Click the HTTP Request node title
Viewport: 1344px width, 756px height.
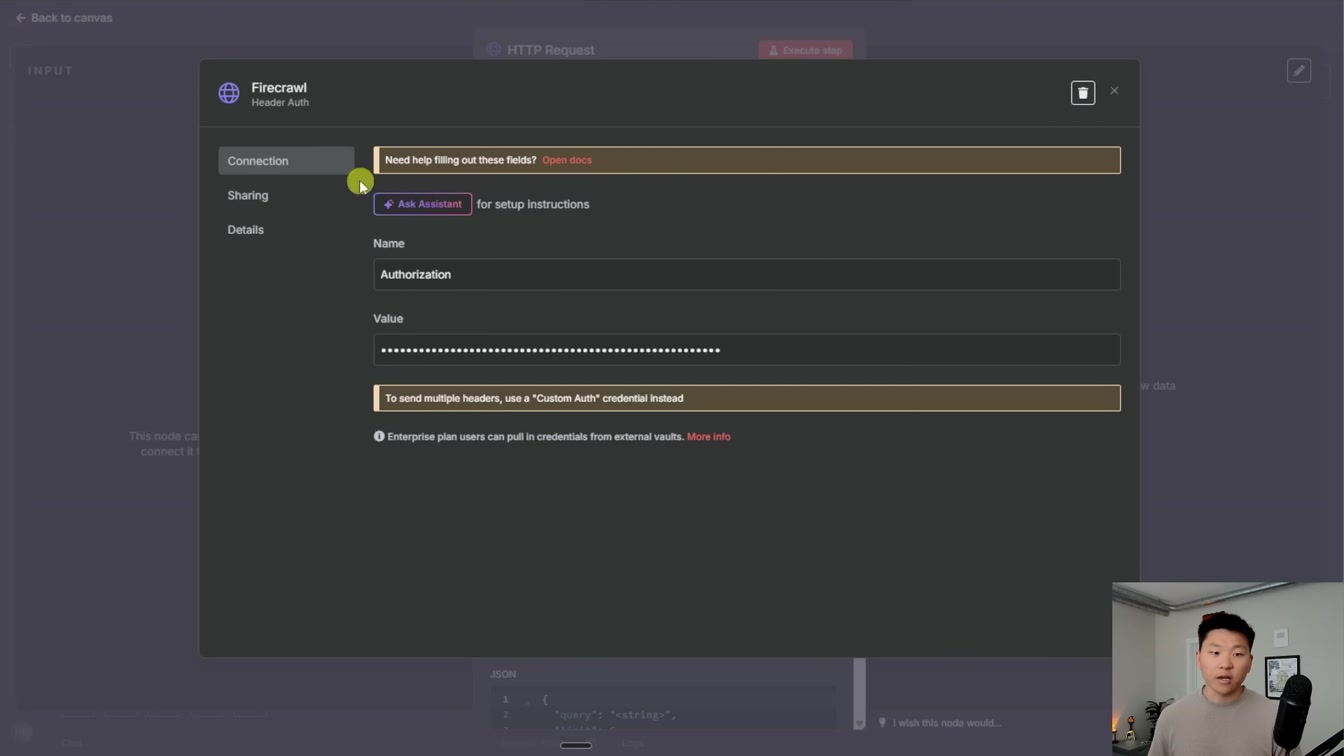[550, 50]
